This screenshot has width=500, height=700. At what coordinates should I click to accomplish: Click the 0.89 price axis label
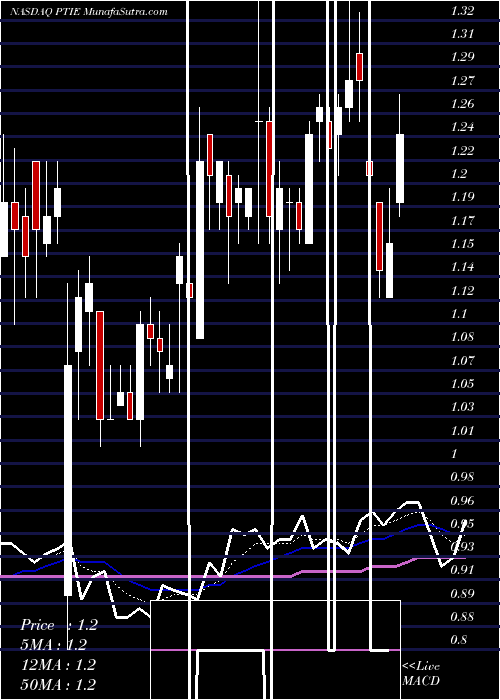tap(462, 593)
